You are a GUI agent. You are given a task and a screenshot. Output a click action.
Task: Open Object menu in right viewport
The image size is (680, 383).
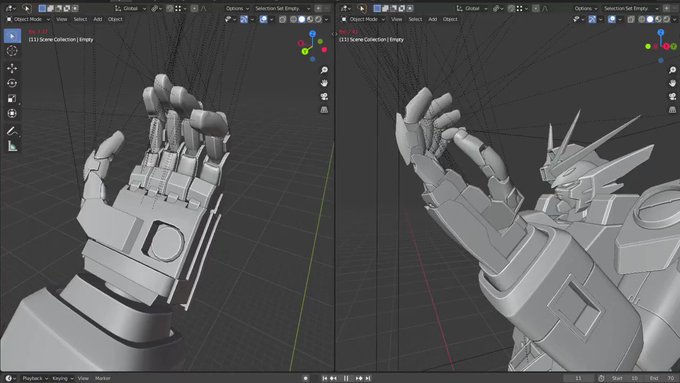pos(450,20)
